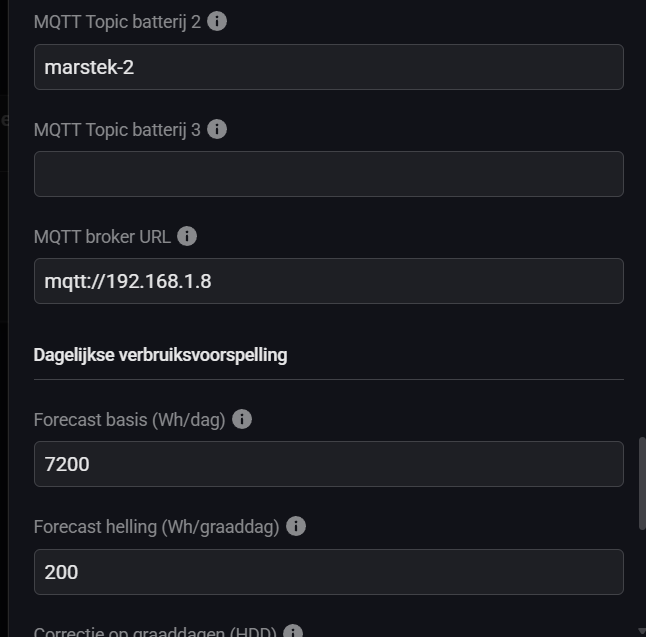Click the MQTT Topic batterij 2 label

117,21
